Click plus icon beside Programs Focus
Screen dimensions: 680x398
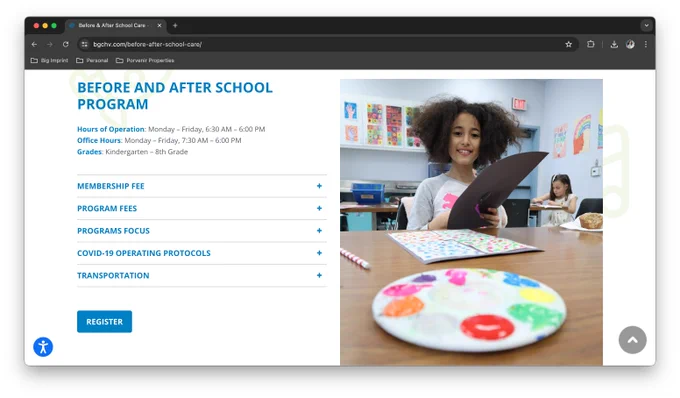[319, 231]
